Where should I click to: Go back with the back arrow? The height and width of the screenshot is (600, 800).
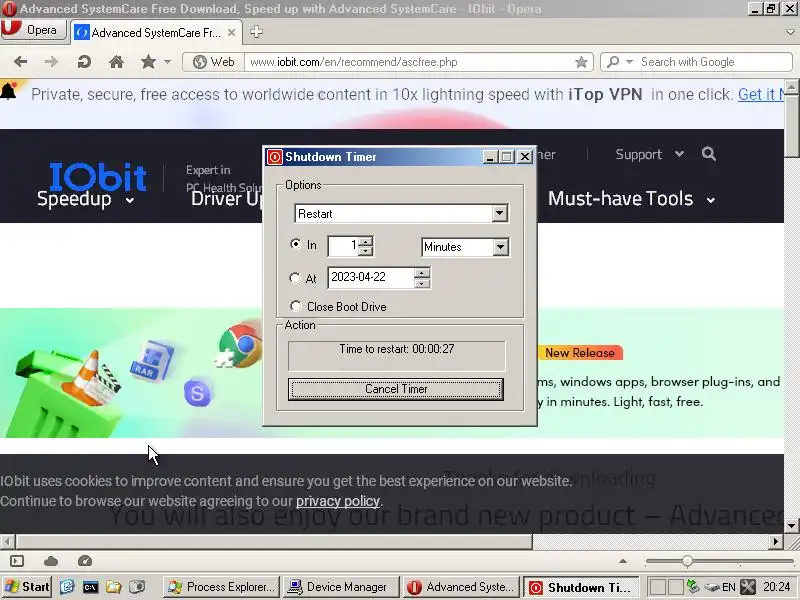click(x=20, y=62)
